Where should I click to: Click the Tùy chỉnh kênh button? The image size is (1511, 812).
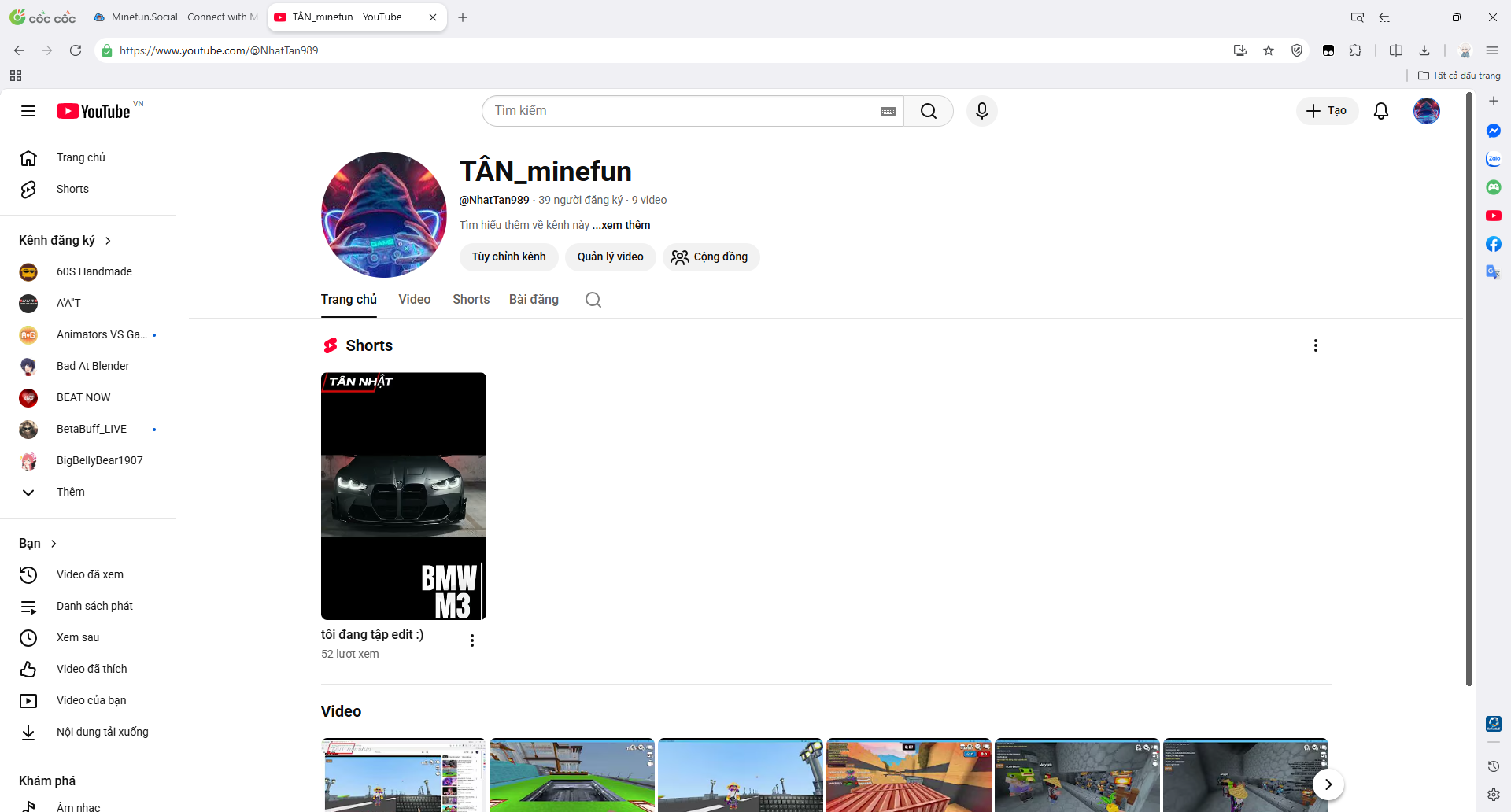pos(508,257)
